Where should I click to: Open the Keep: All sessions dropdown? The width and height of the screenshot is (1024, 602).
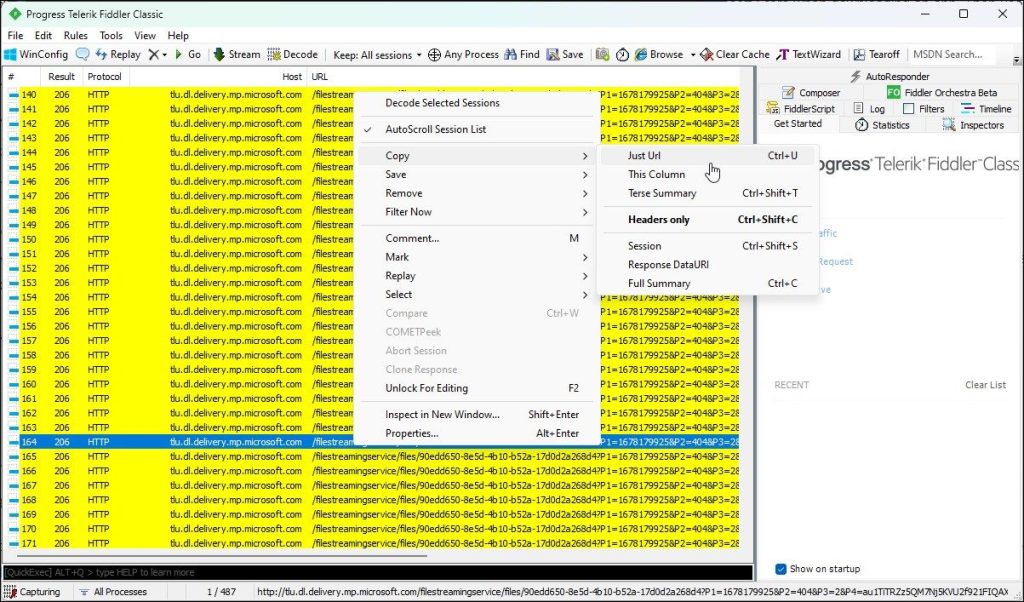click(x=376, y=54)
